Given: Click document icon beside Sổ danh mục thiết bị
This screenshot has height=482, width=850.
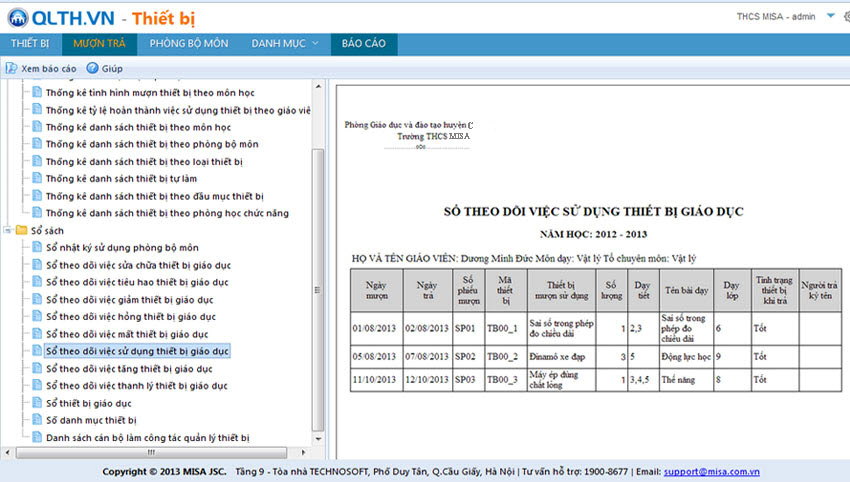Looking at the screenshot, I should pyautogui.click(x=37, y=420).
